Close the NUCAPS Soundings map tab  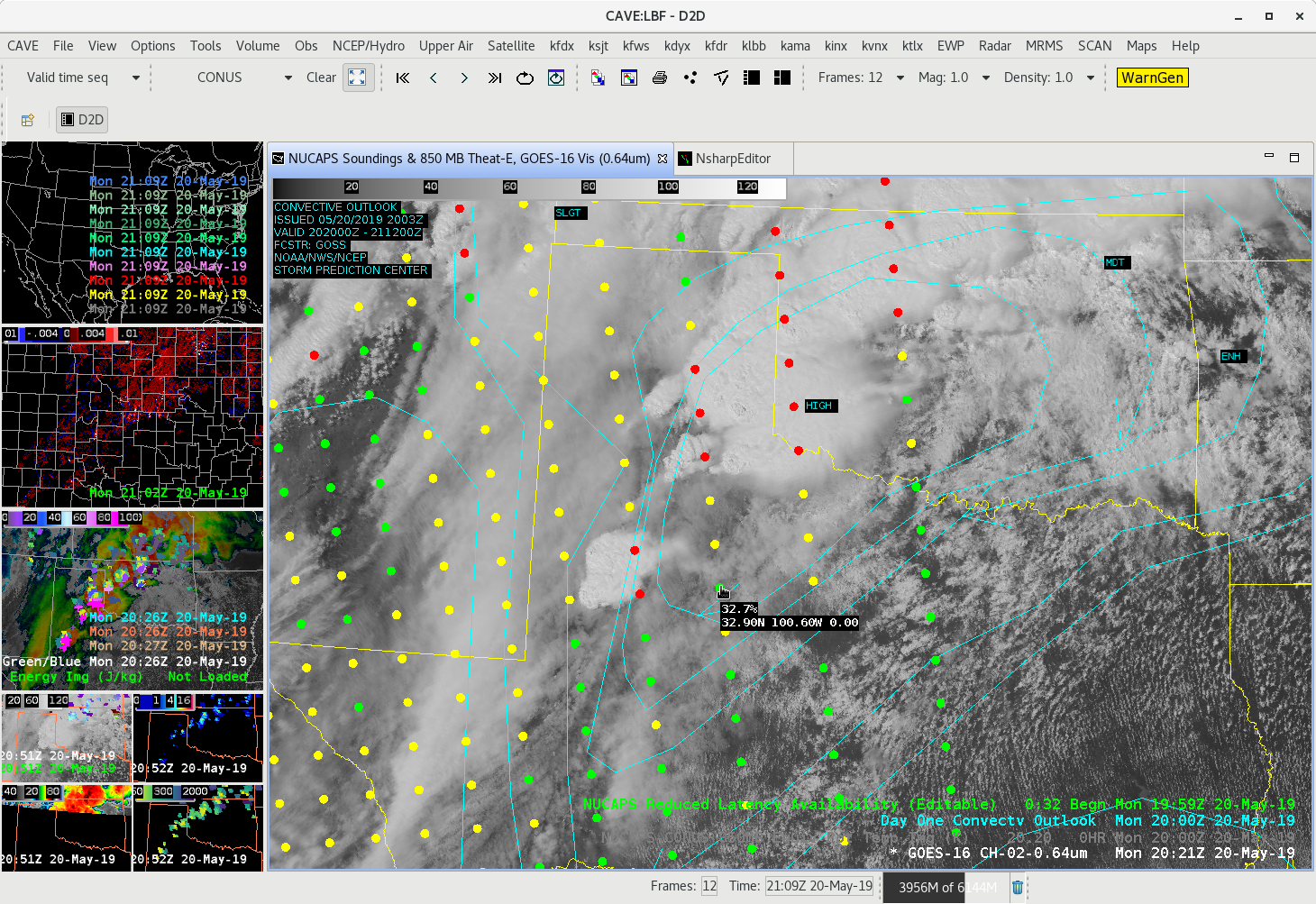[x=663, y=159]
